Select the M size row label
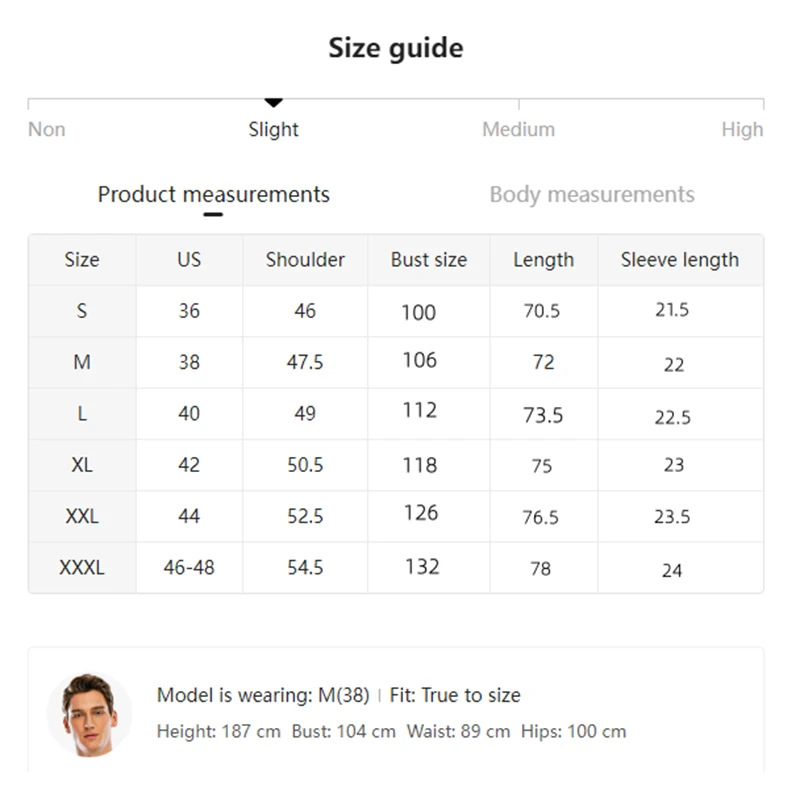This screenshot has height=800, width=800. (82, 362)
